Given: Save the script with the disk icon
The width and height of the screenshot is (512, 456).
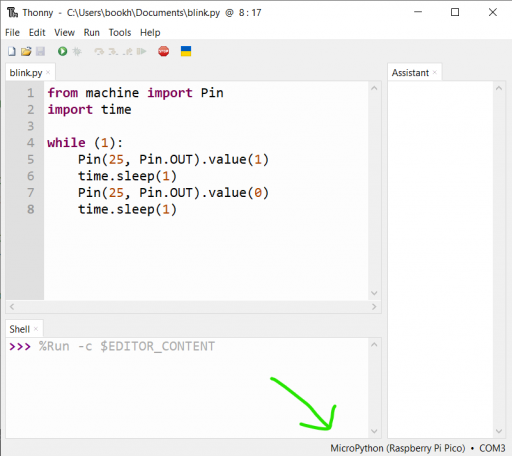Looking at the screenshot, I should (x=40, y=51).
